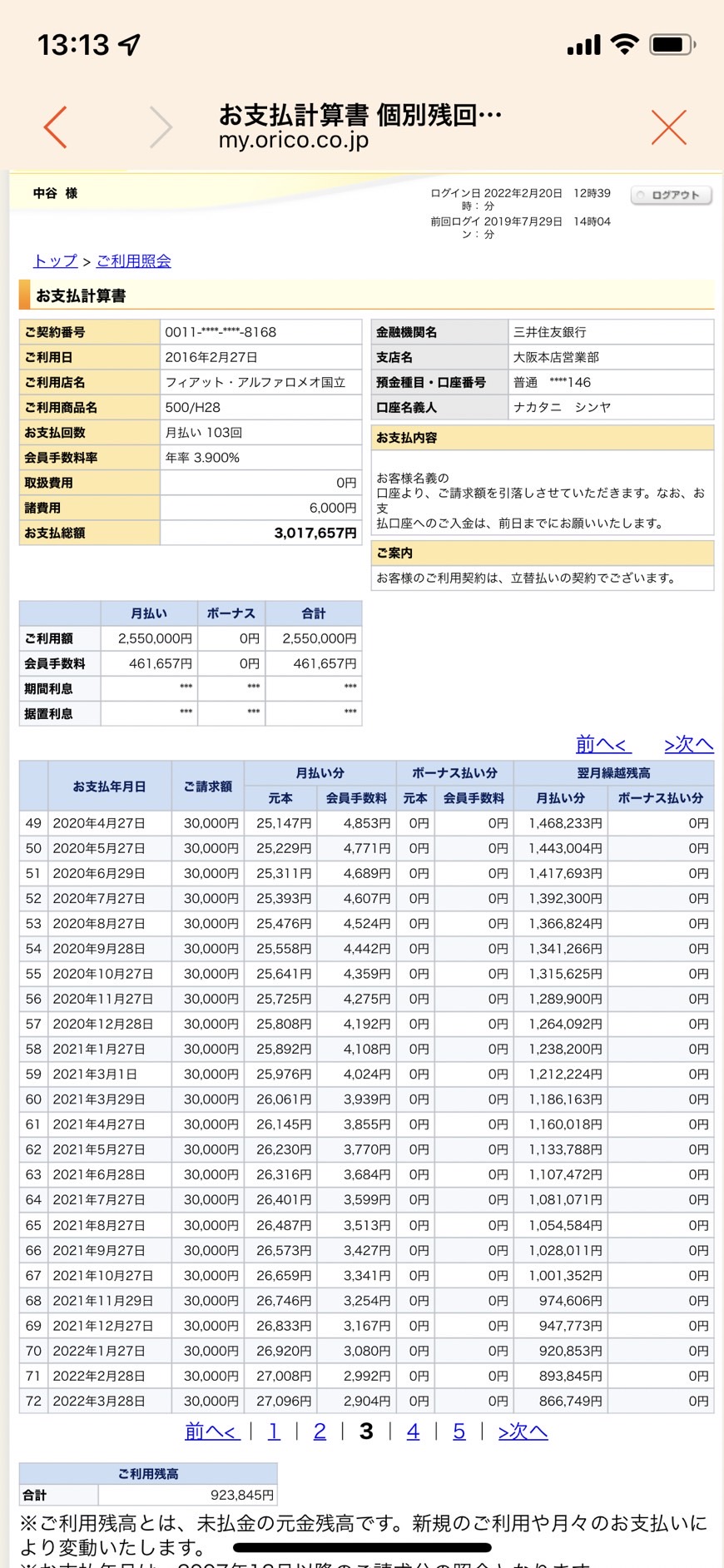Select the current page number 3

coord(366,1431)
